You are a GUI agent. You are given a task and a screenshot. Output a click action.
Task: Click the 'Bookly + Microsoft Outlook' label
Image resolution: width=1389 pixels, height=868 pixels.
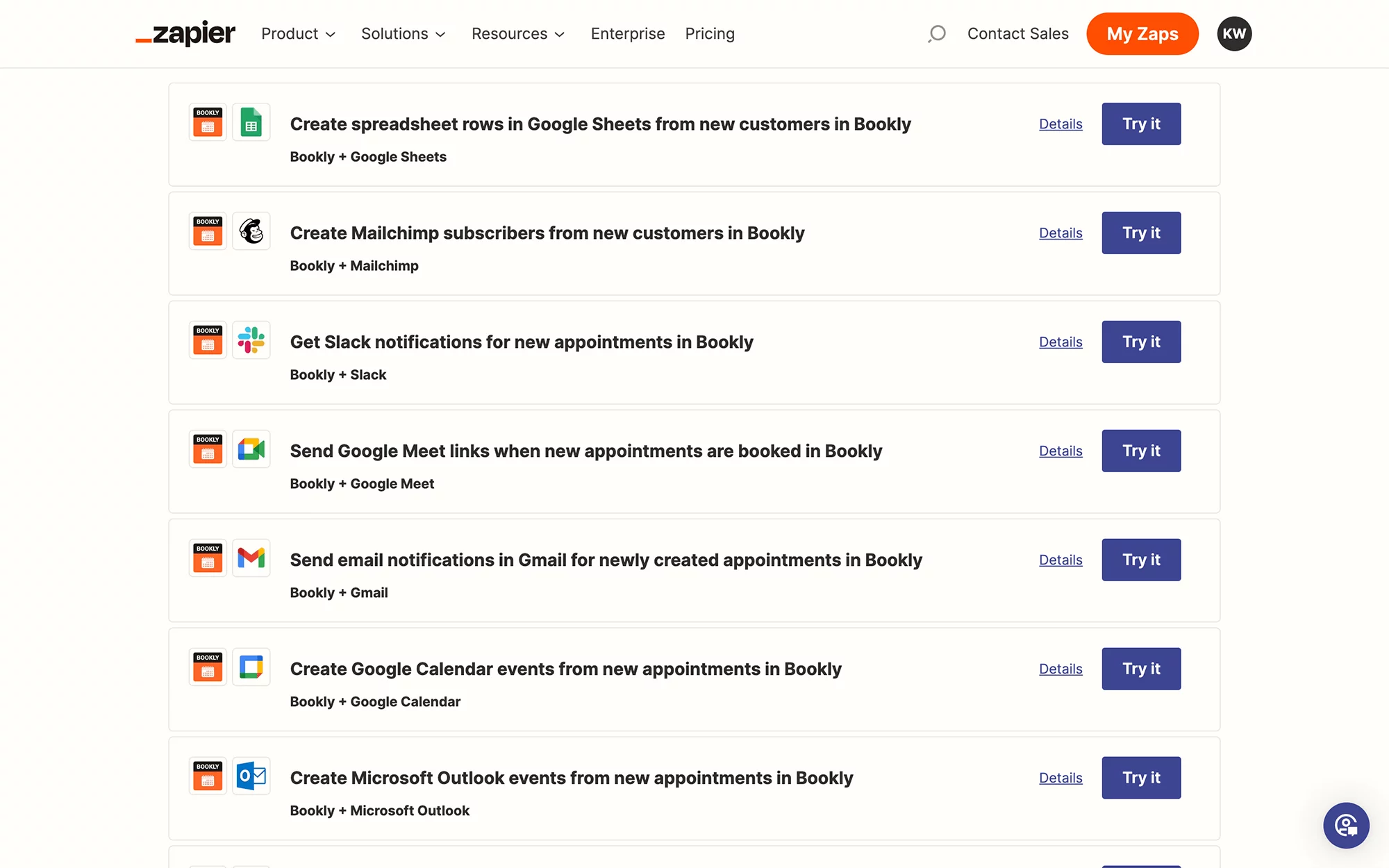[x=380, y=811]
